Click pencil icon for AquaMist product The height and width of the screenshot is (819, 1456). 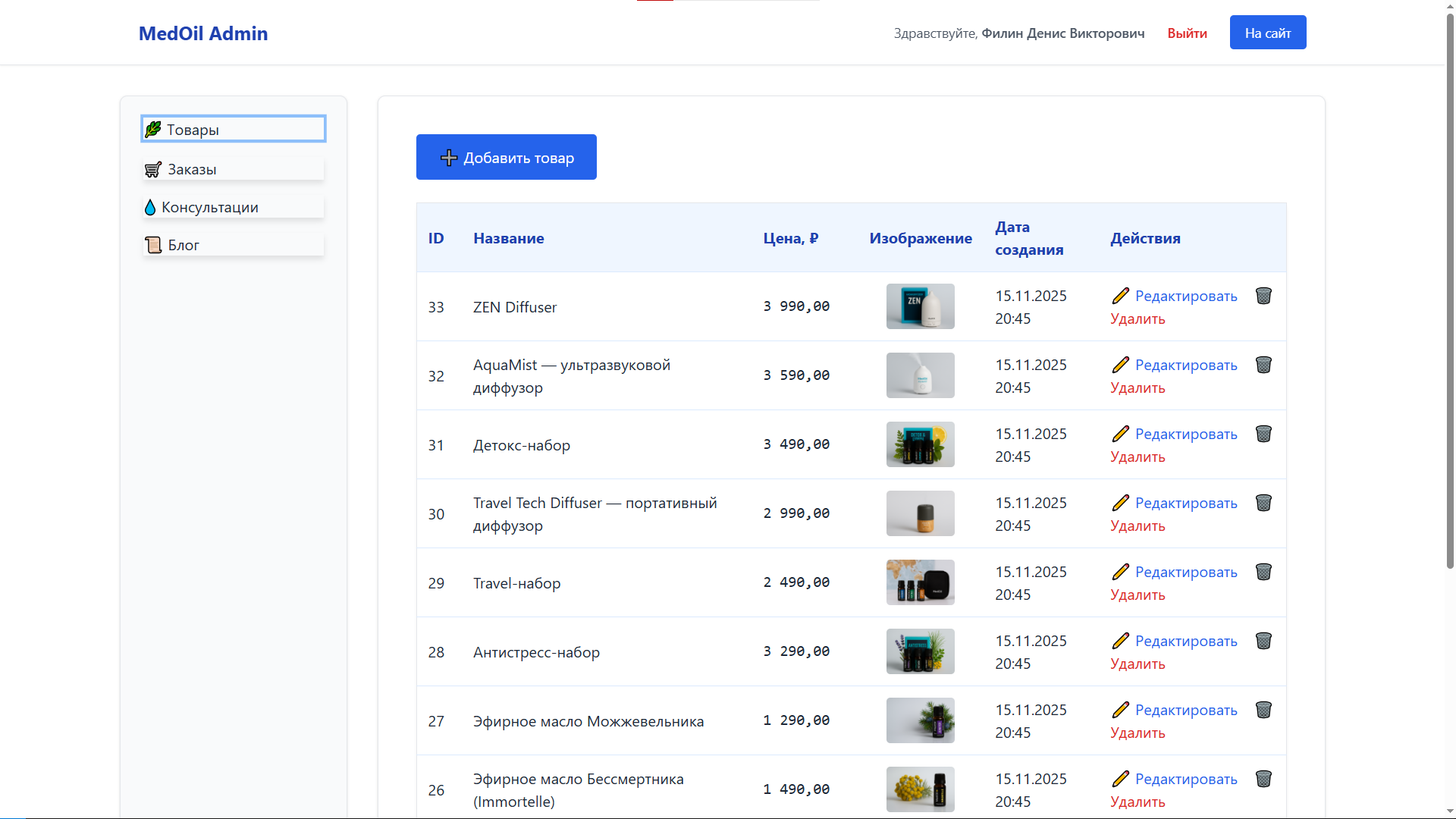pyautogui.click(x=1120, y=365)
